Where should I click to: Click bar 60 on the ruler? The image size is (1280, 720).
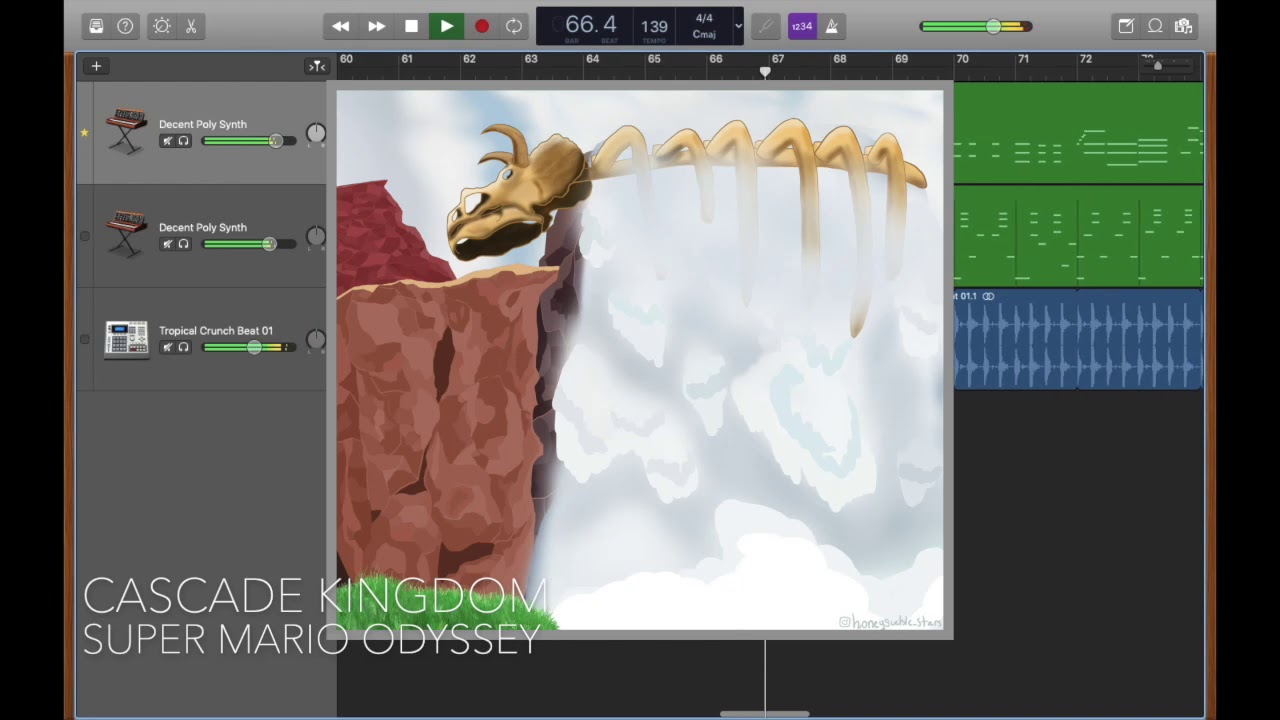click(x=346, y=59)
